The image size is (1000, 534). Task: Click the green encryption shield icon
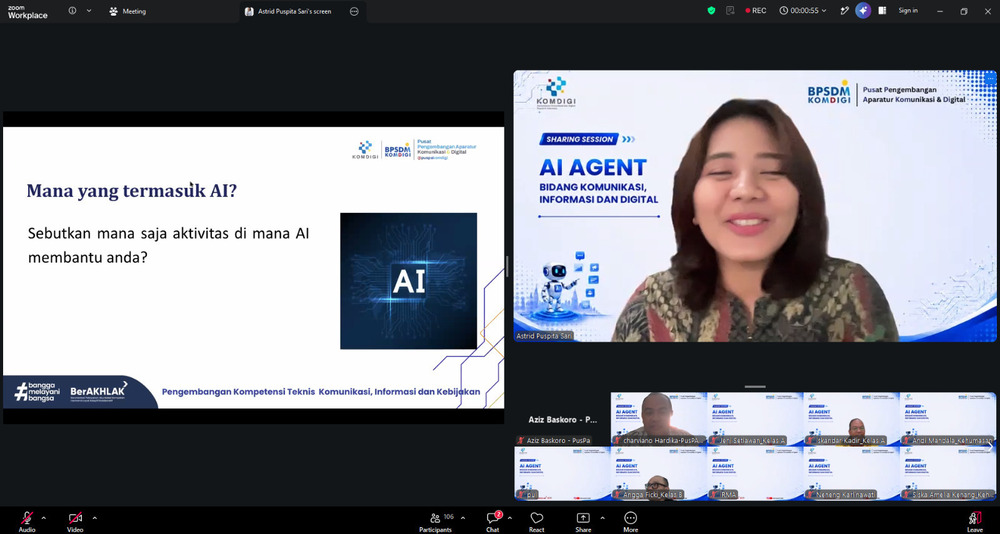pyautogui.click(x=712, y=11)
